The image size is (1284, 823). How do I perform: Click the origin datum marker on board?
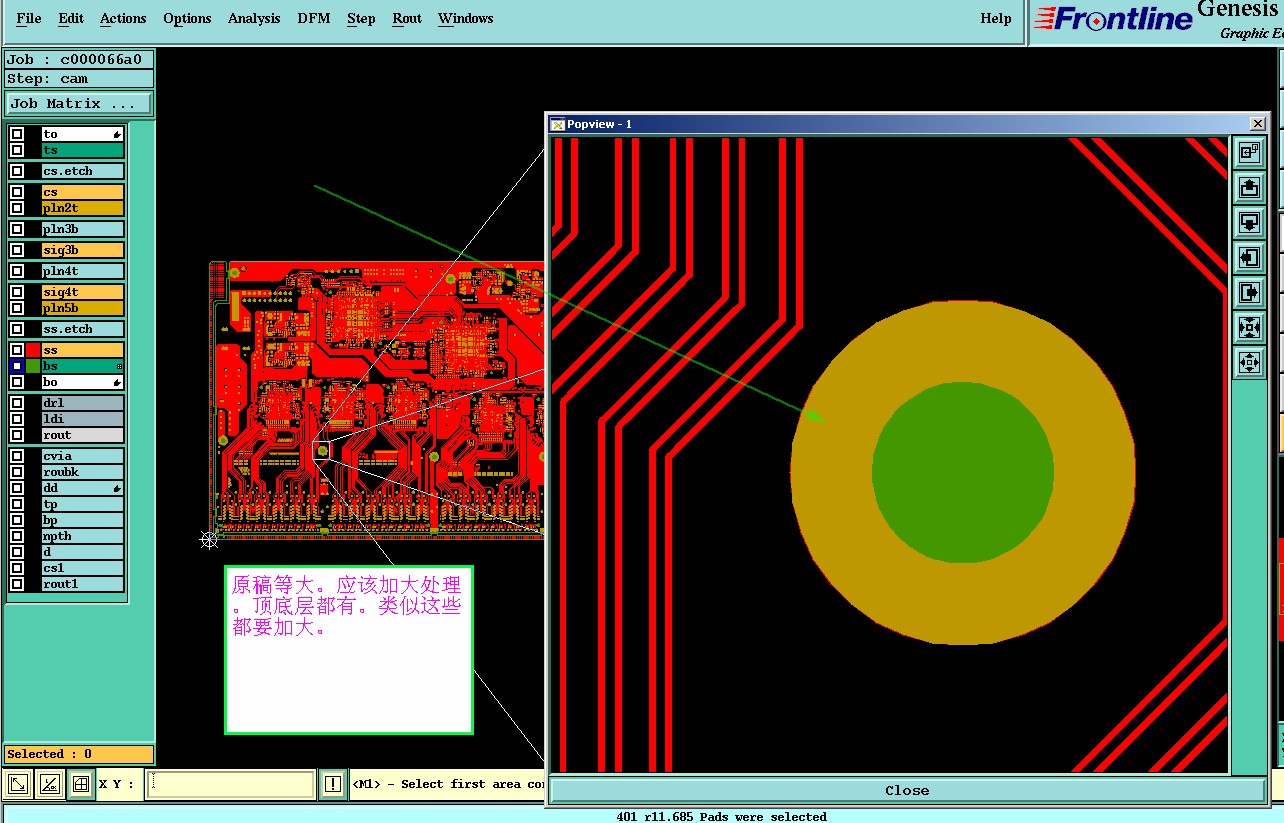click(x=209, y=540)
